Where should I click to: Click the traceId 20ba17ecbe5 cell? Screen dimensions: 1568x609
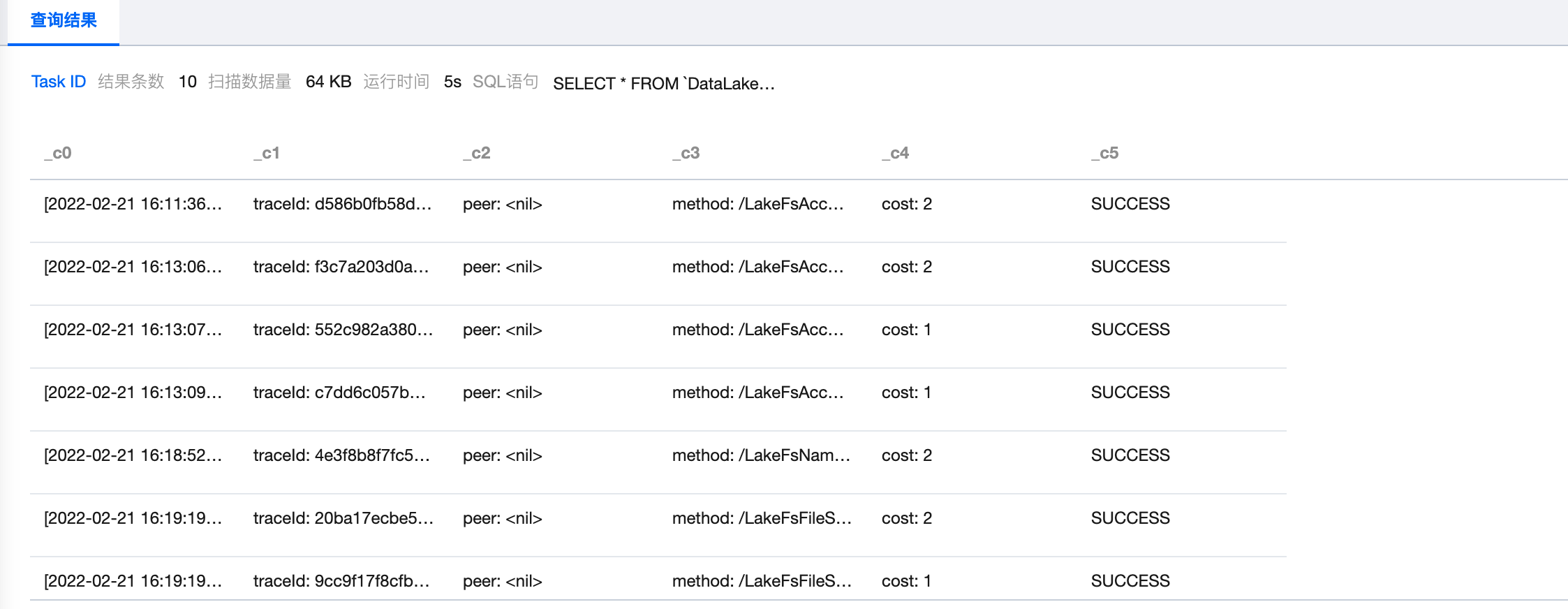point(343,518)
